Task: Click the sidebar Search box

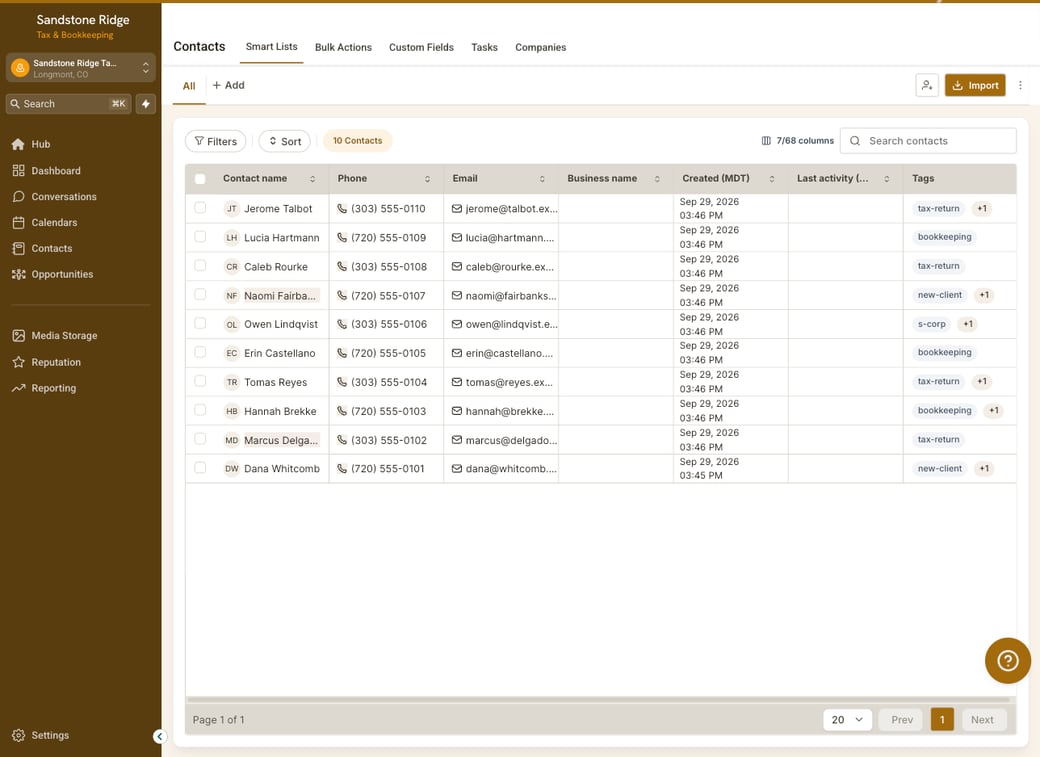Action: tap(69, 103)
